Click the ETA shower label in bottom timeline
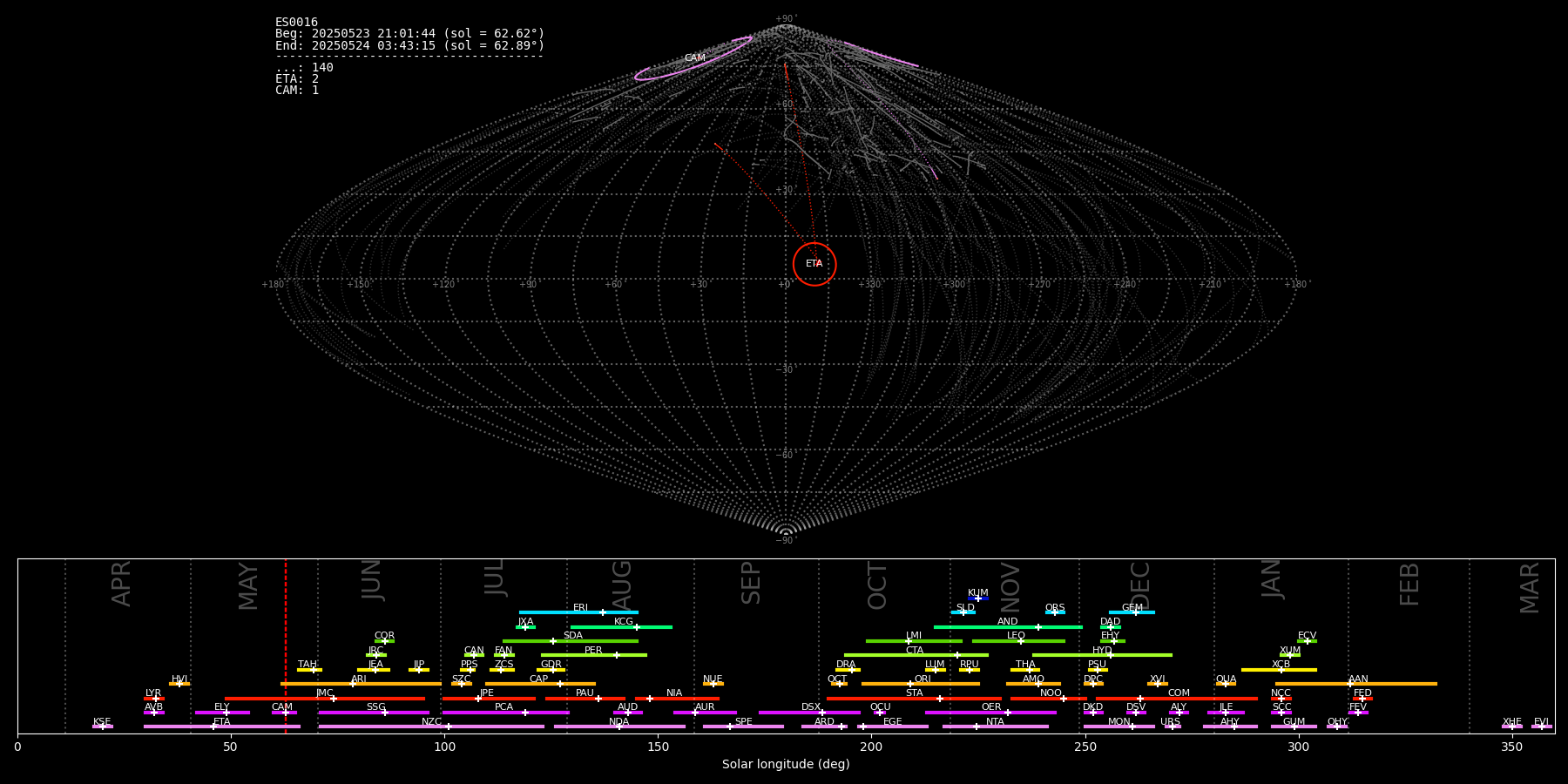This screenshot has height=784, width=1568. coord(222,721)
